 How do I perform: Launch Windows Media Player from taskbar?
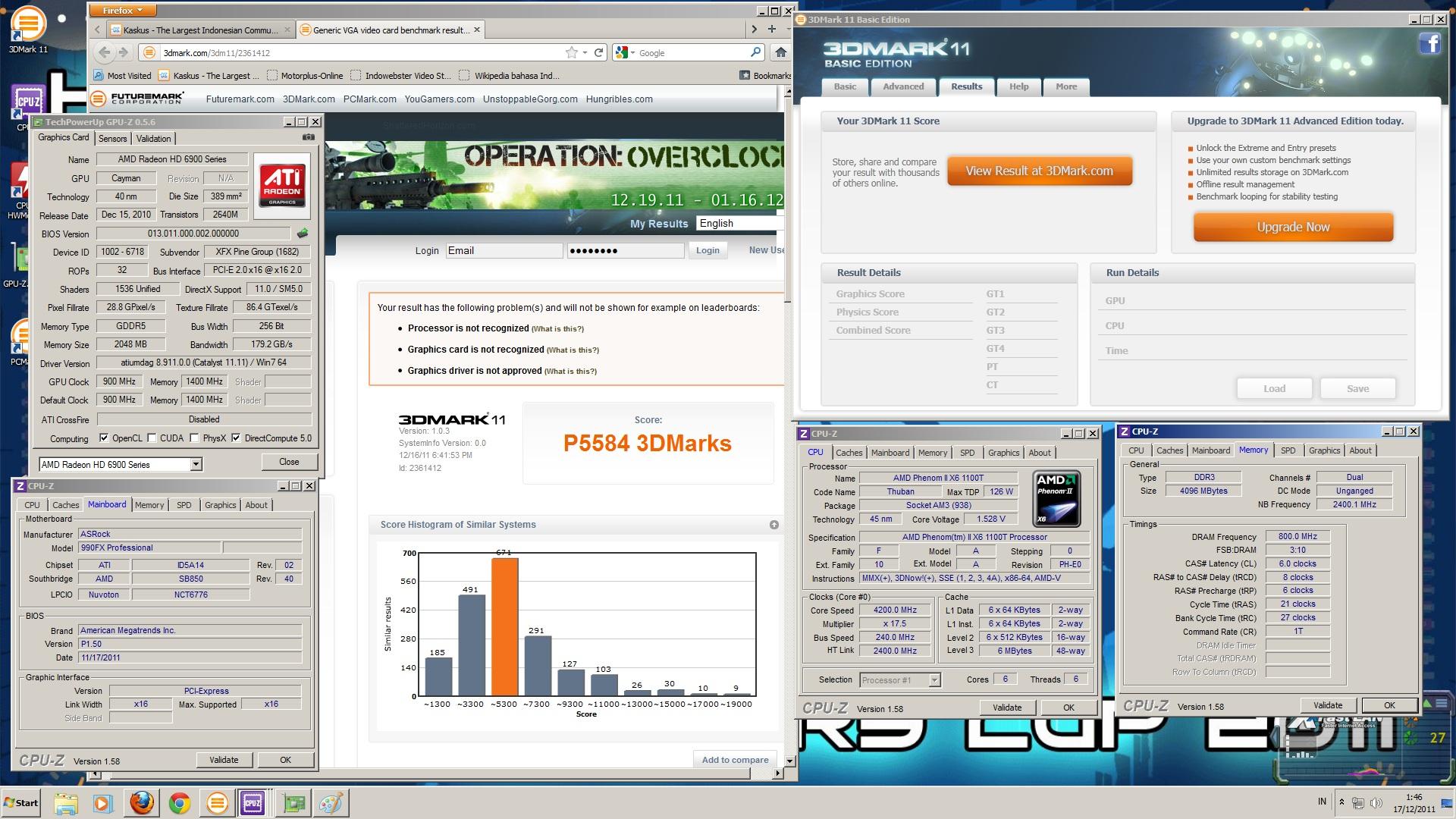click(x=103, y=803)
